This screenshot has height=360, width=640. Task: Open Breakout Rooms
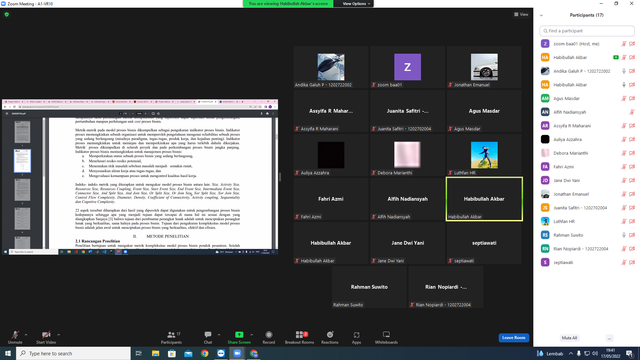coord(300,337)
